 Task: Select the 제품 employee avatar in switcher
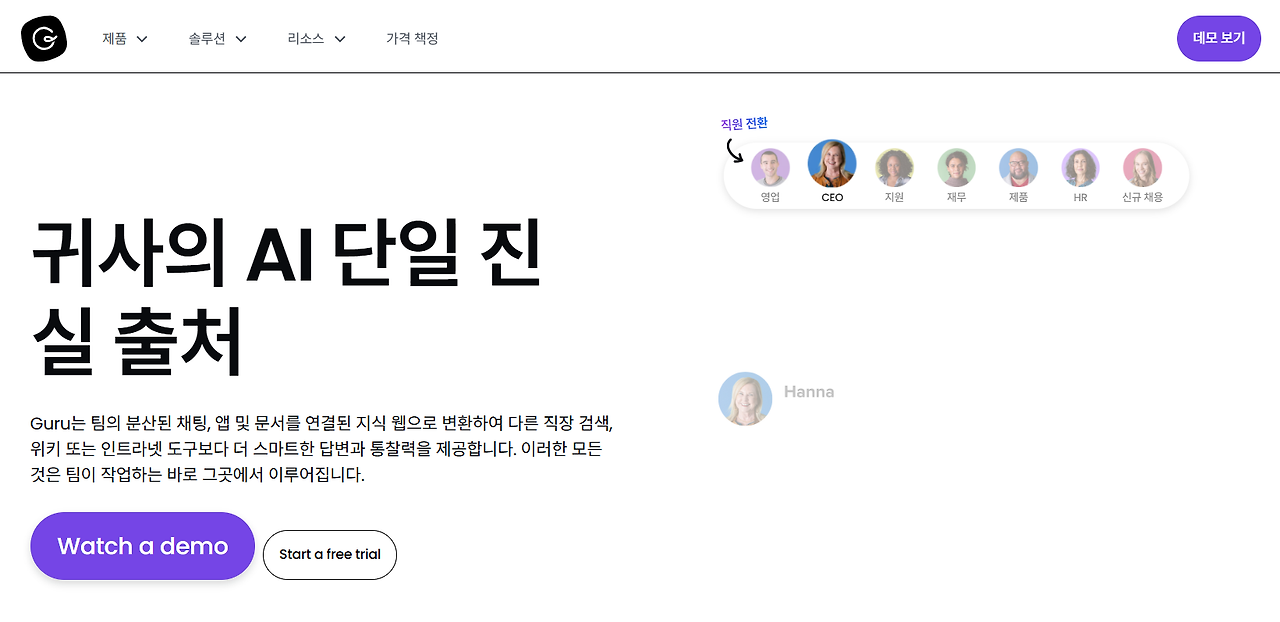[1018, 167]
